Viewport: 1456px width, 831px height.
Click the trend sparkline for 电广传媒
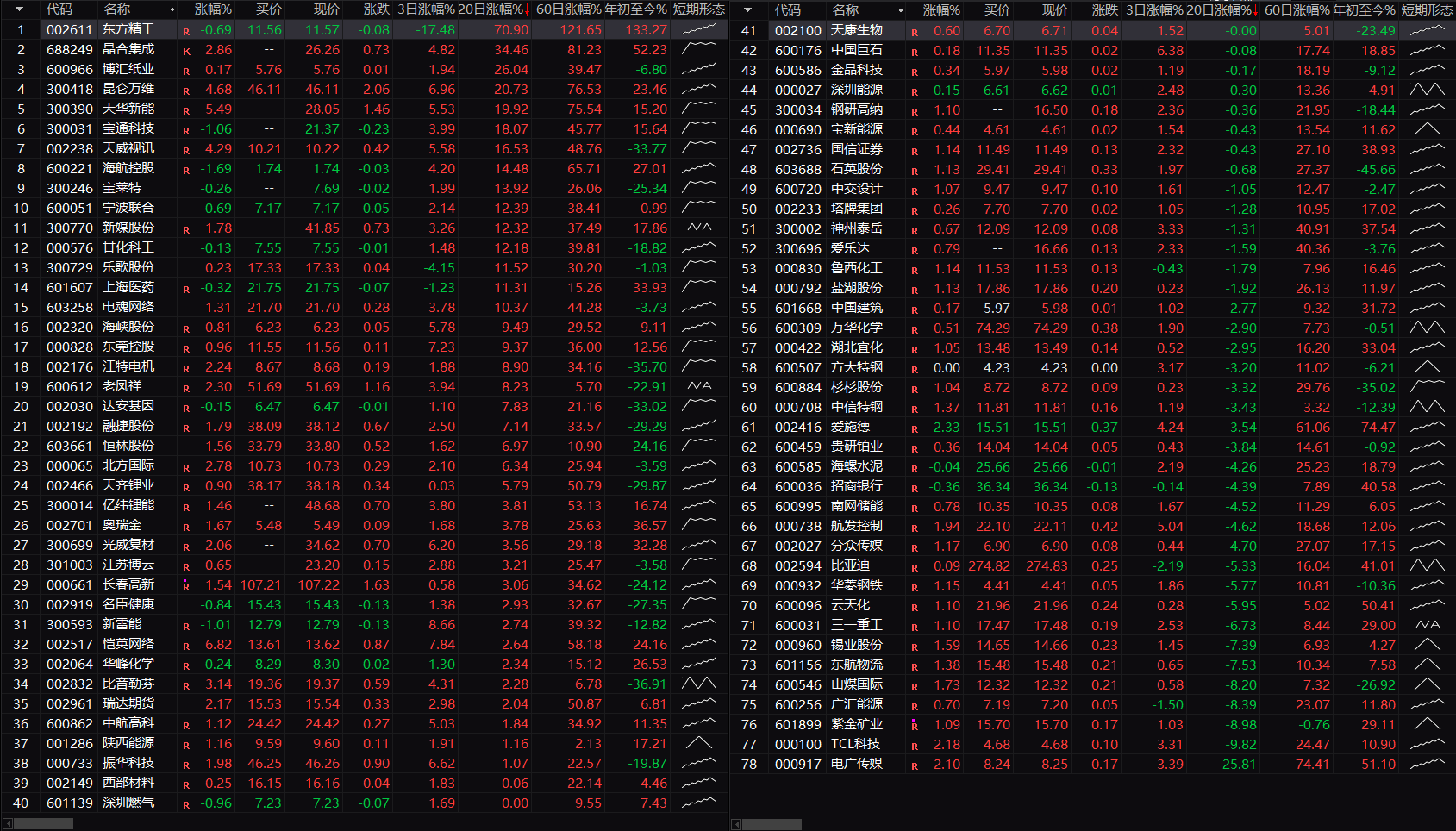click(1427, 764)
